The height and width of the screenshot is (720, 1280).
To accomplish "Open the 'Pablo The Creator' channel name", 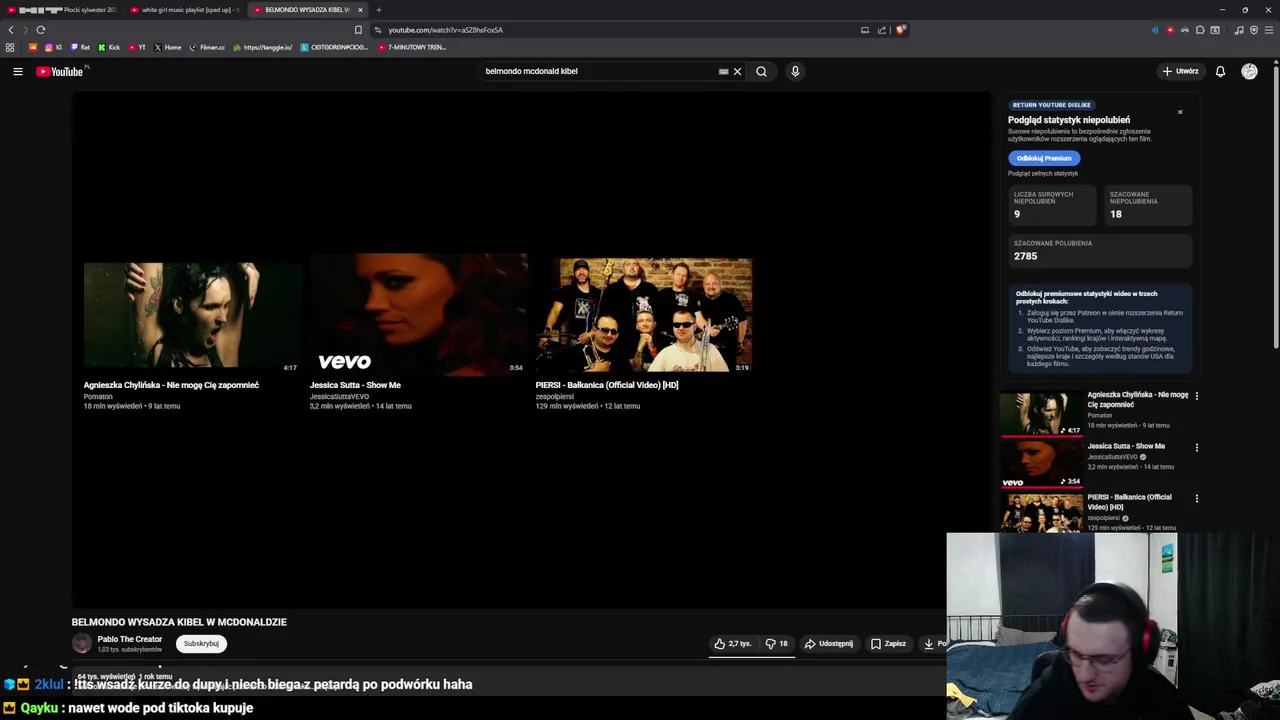I will point(129,639).
